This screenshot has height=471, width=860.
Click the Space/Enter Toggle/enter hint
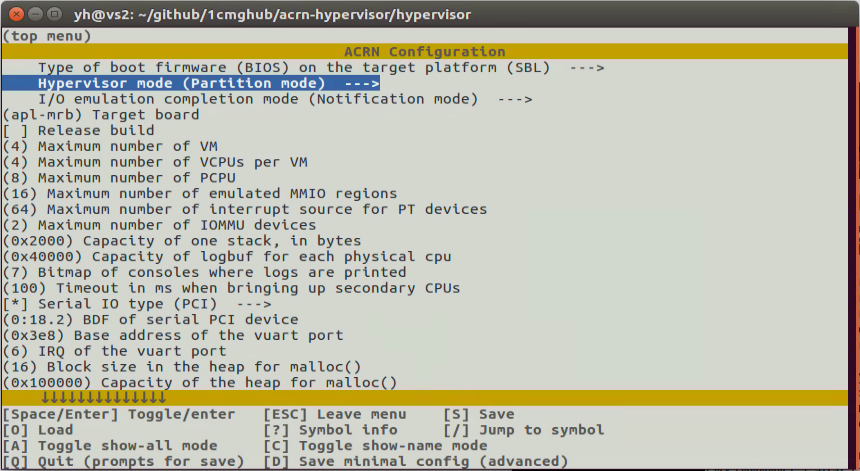[118, 415]
